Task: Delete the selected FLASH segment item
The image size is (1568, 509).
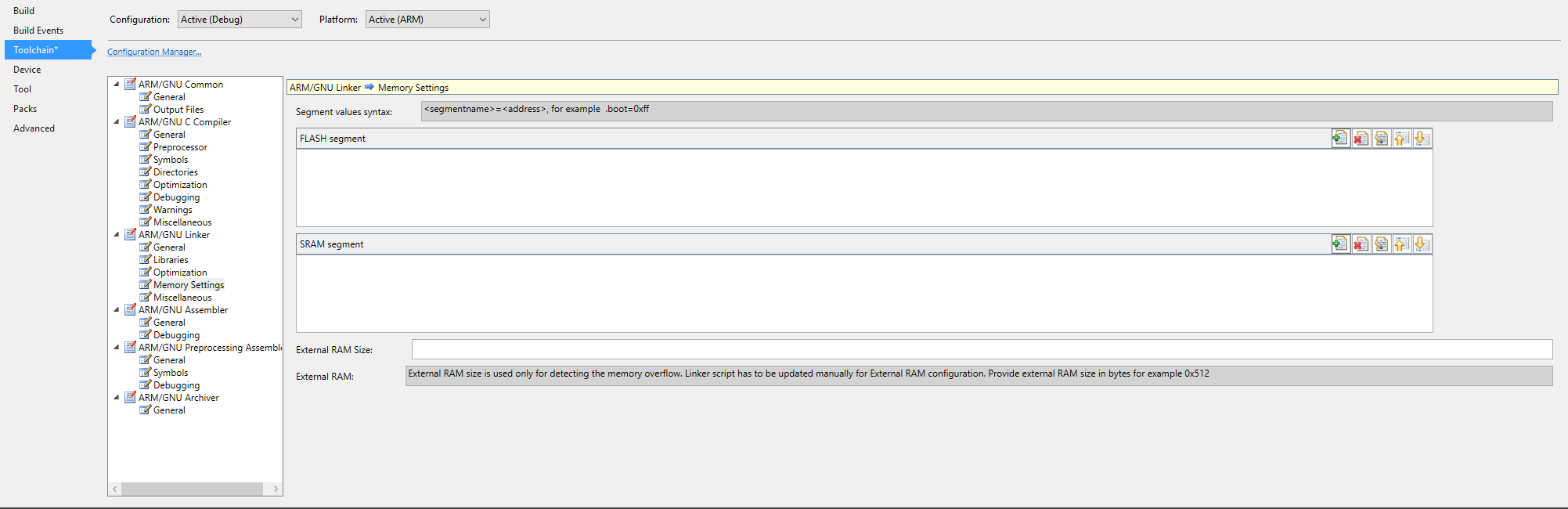Action: 1361,139
